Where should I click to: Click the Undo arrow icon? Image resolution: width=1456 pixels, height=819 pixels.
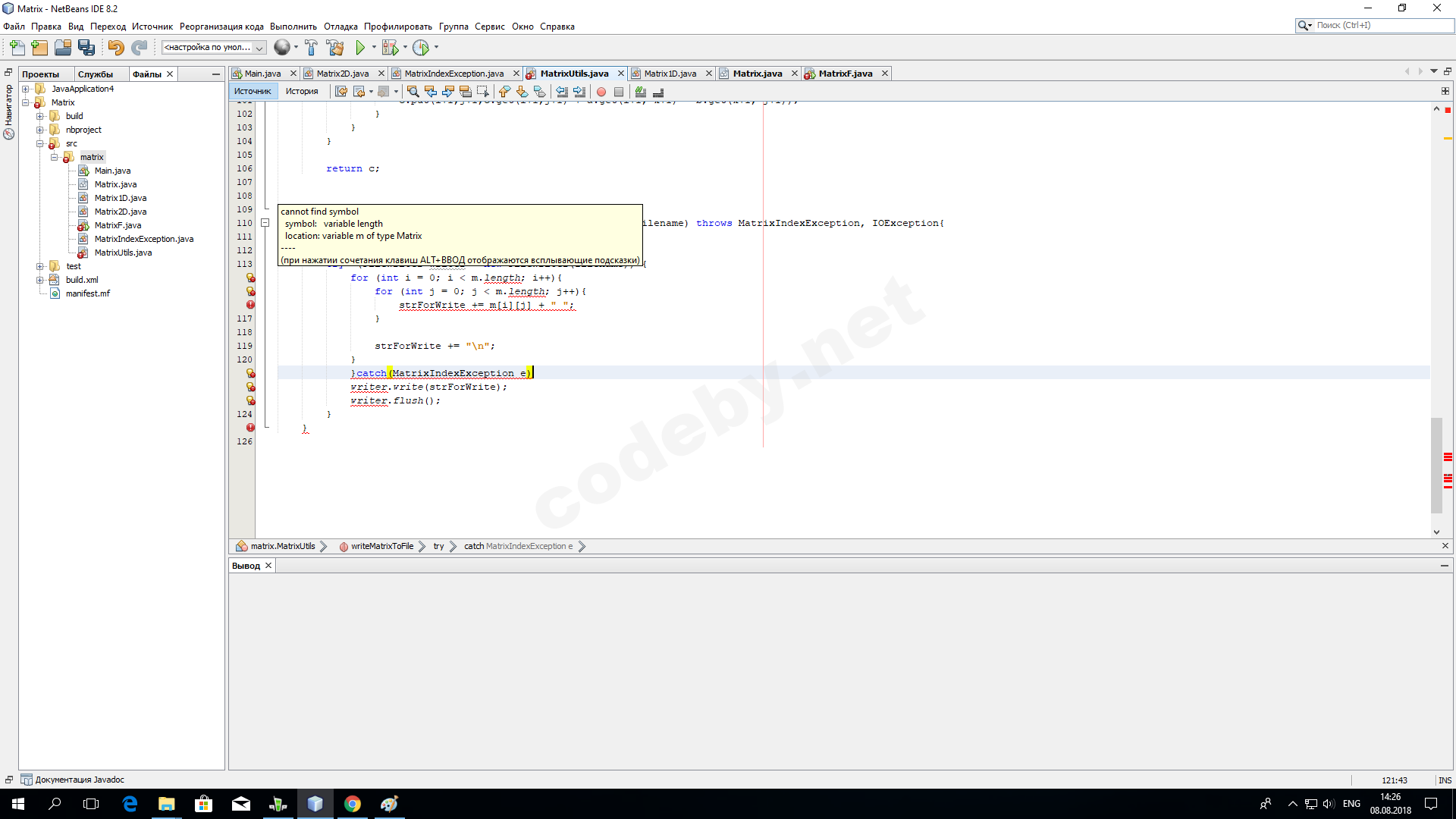[115, 48]
